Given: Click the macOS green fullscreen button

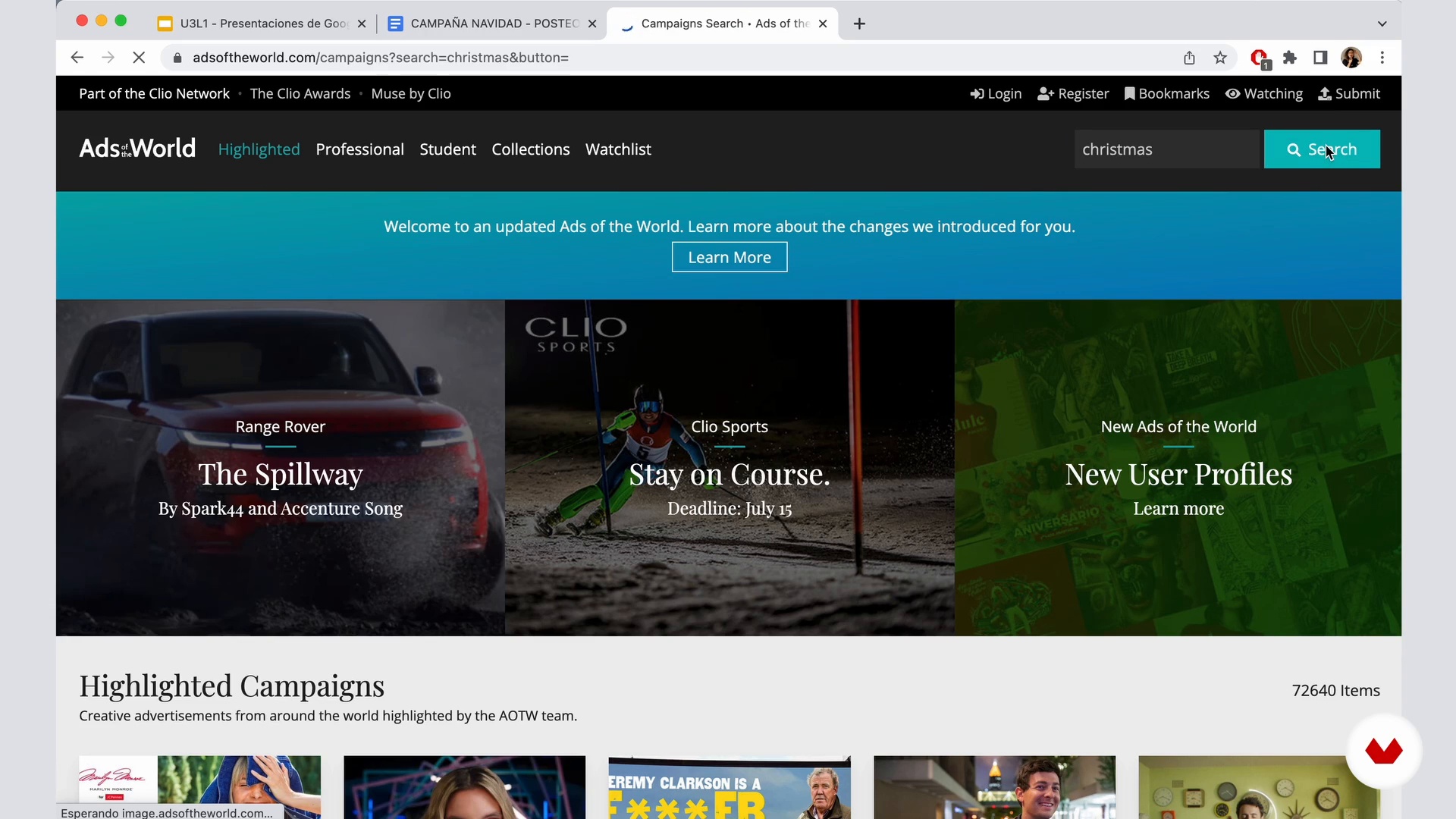Looking at the screenshot, I should pyautogui.click(x=121, y=20).
